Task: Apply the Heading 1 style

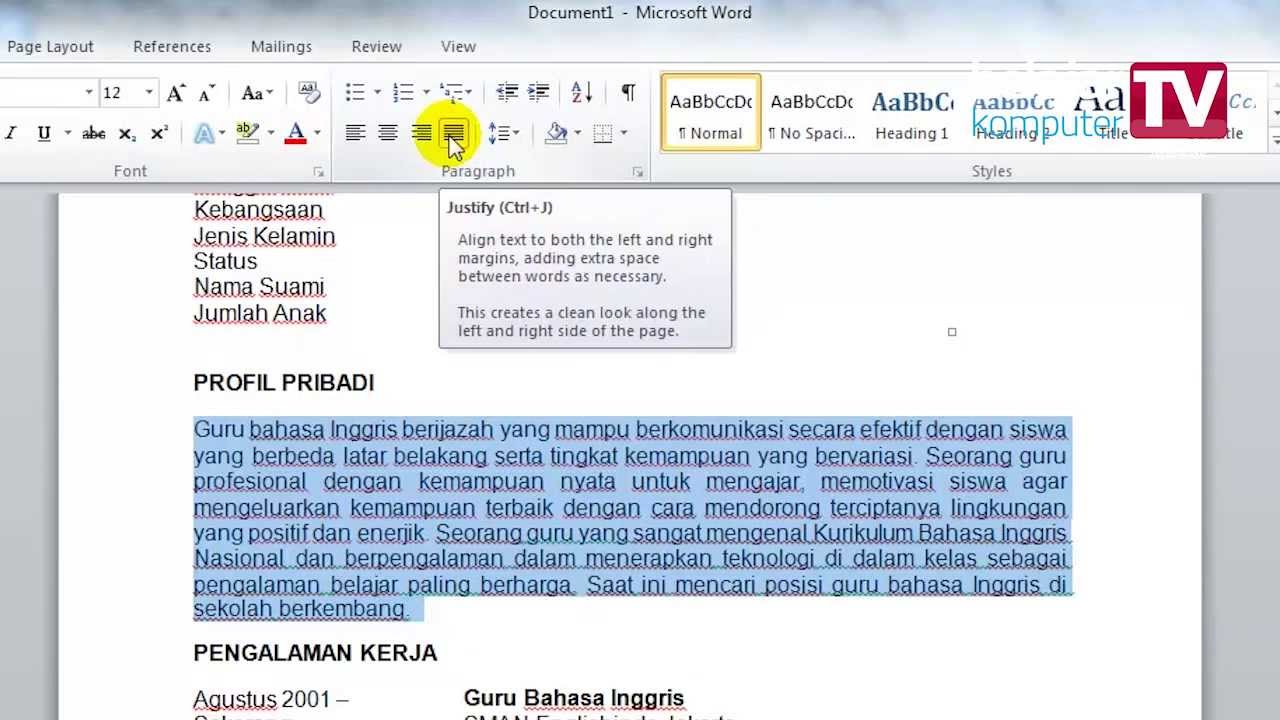Action: click(911, 112)
